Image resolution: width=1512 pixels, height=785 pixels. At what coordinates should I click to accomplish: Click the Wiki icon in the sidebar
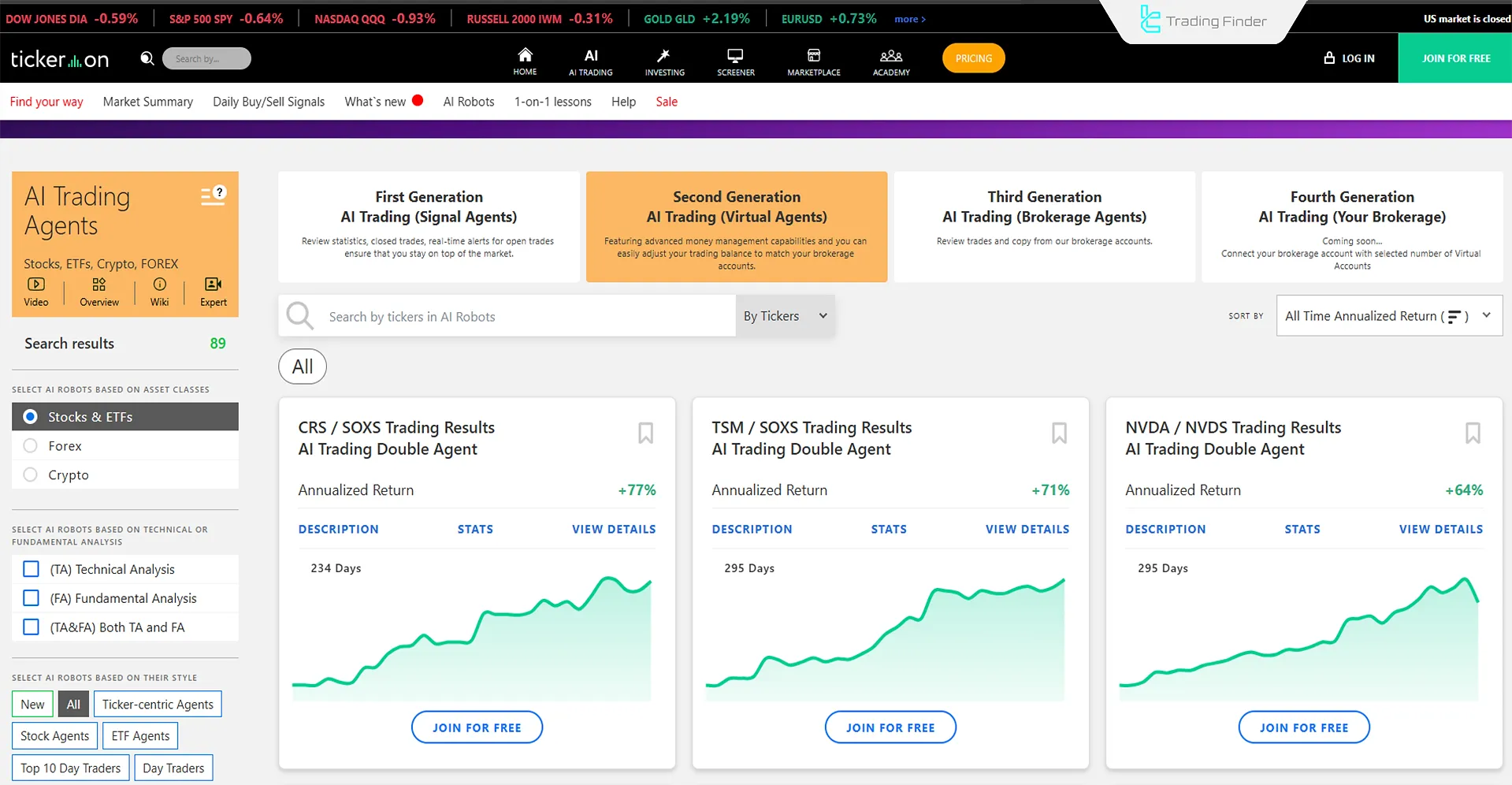[159, 290]
